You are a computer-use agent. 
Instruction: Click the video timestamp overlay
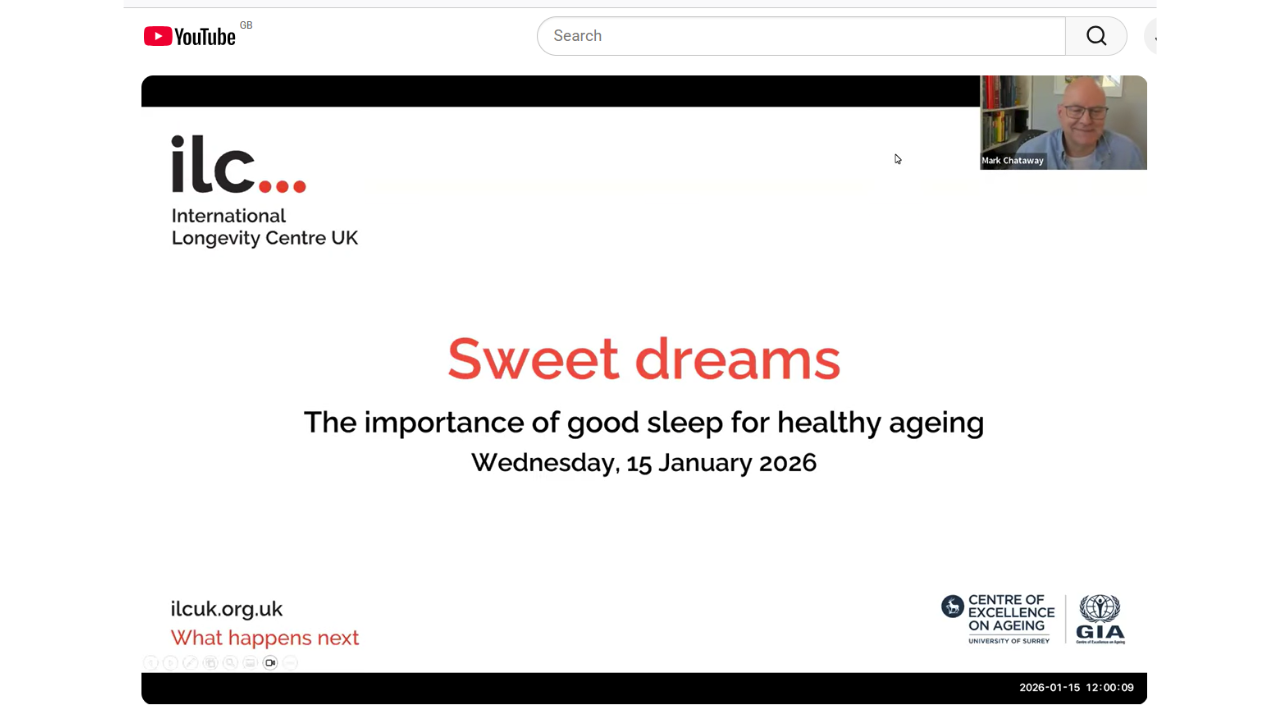coord(1076,687)
